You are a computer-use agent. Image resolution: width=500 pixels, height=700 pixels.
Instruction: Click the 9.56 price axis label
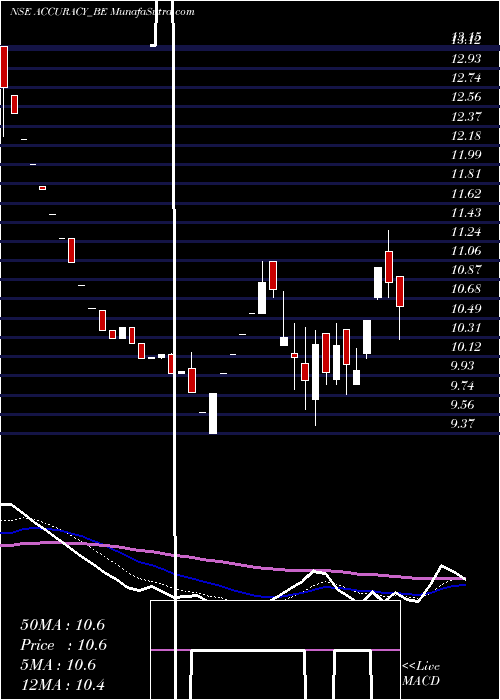coord(462,404)
